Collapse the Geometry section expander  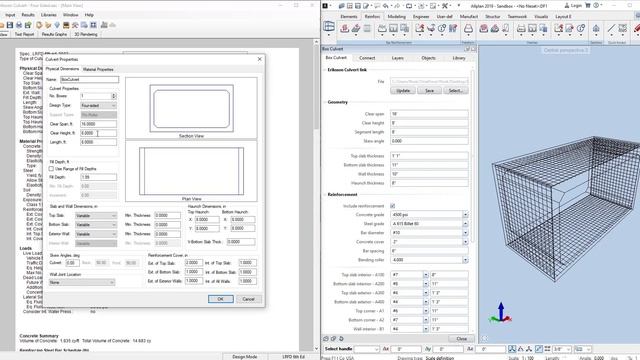(x=325, y=102)
